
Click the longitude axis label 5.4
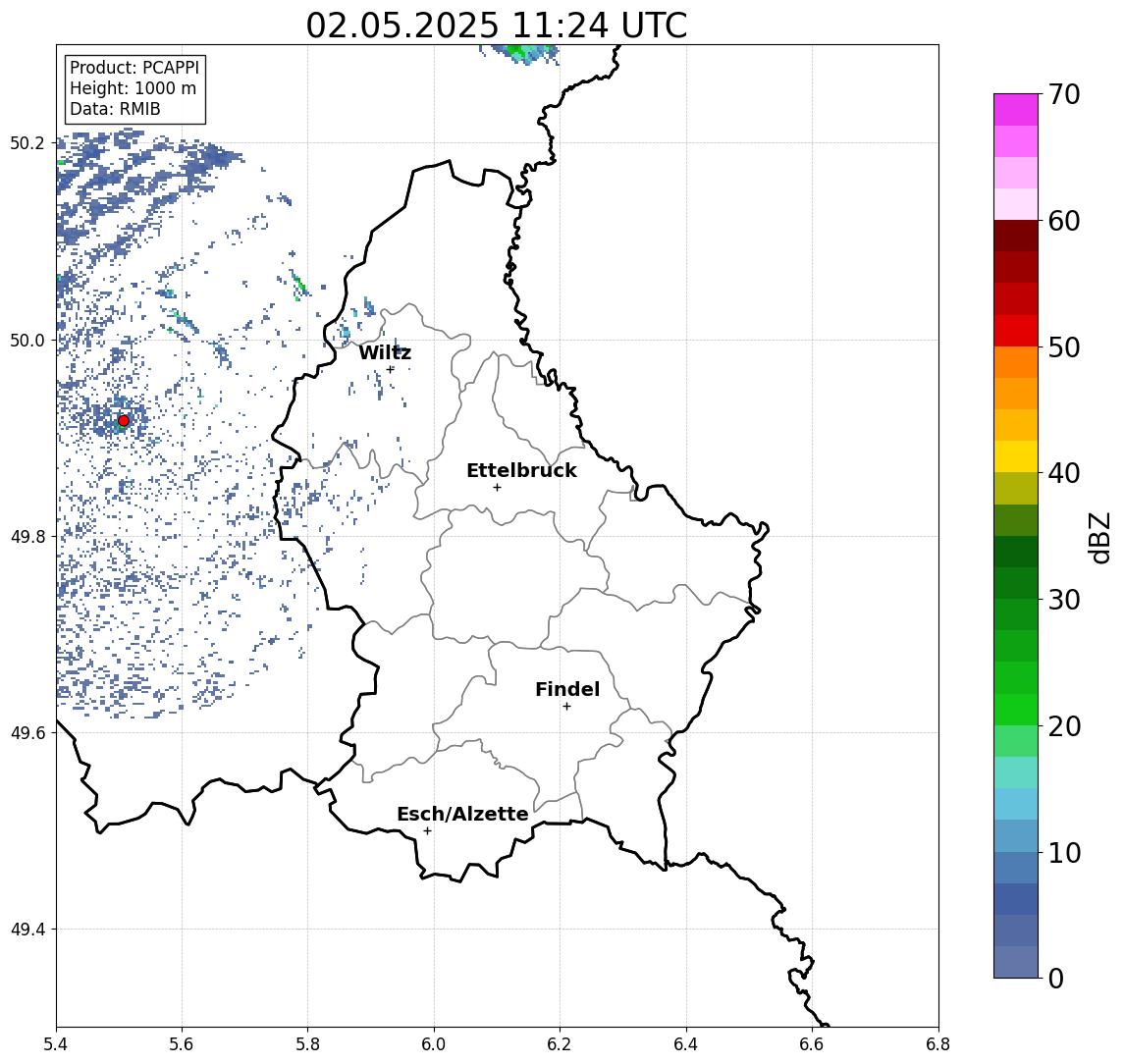[56, 1044]
